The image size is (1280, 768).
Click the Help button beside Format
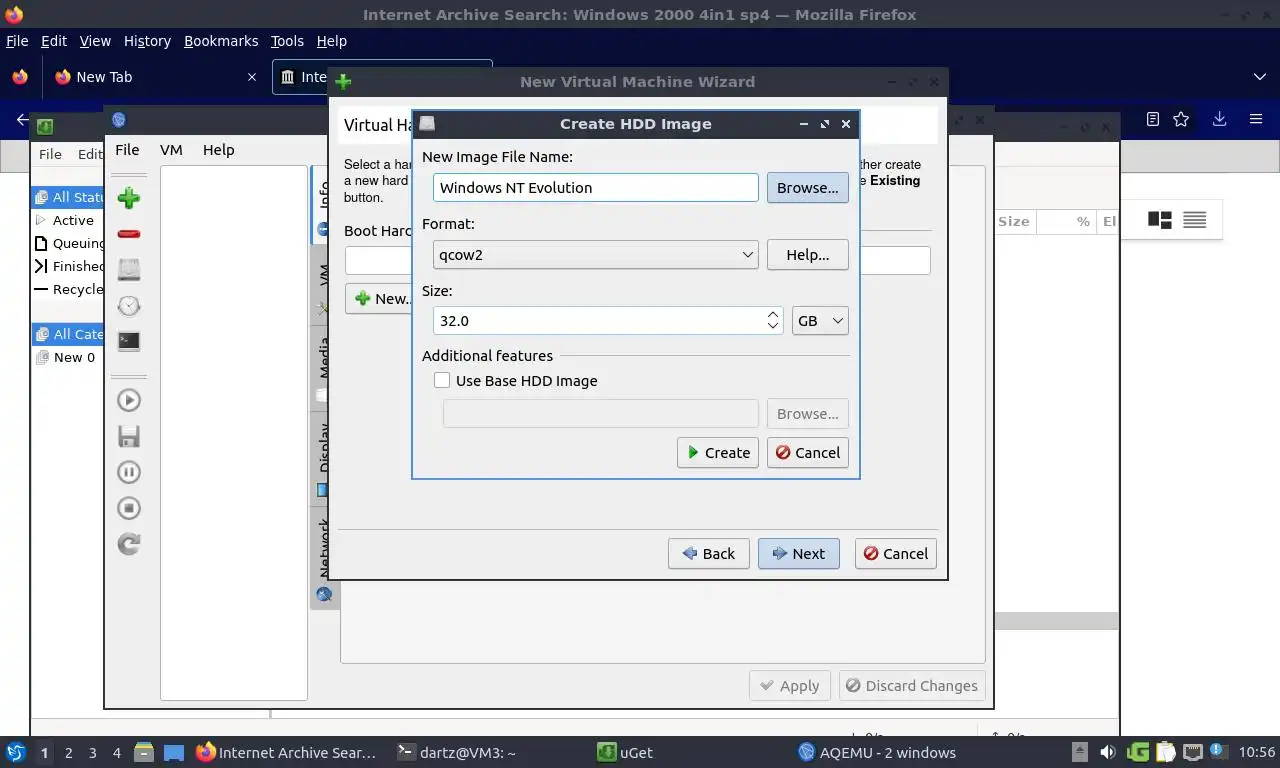[x=808, y=254]
